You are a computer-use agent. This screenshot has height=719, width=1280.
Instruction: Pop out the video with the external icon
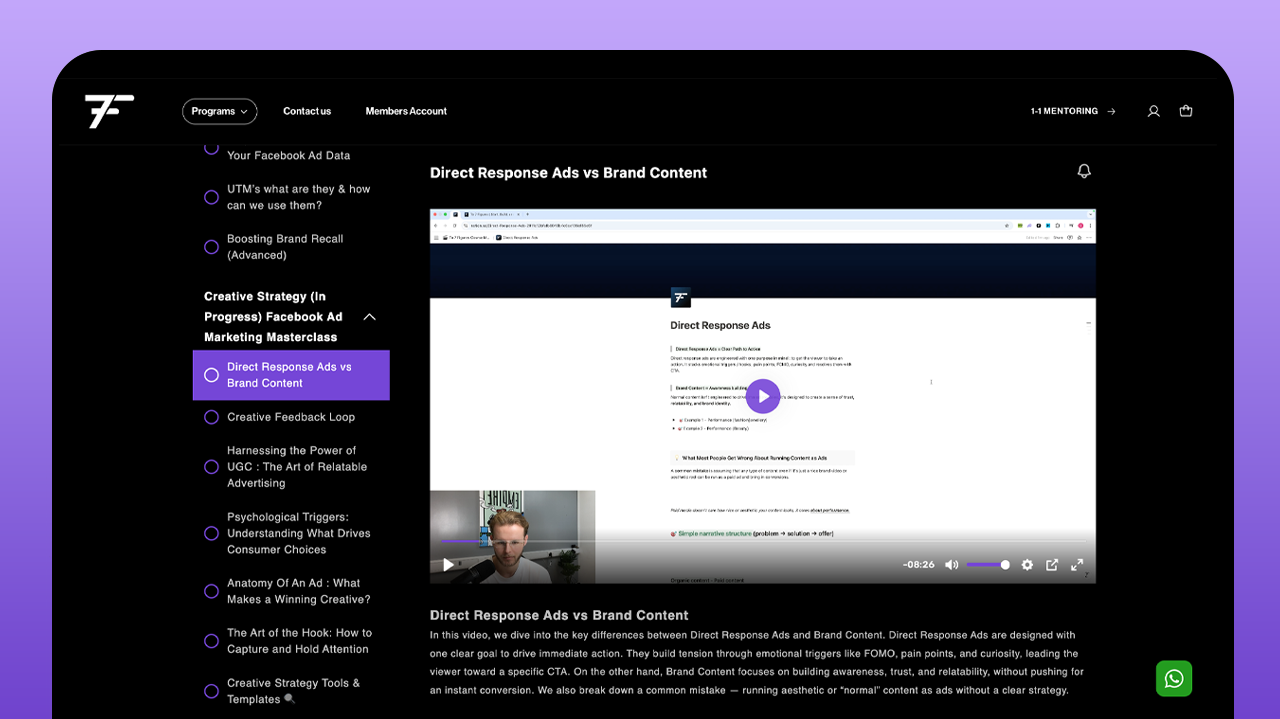tap(1052, 565)
